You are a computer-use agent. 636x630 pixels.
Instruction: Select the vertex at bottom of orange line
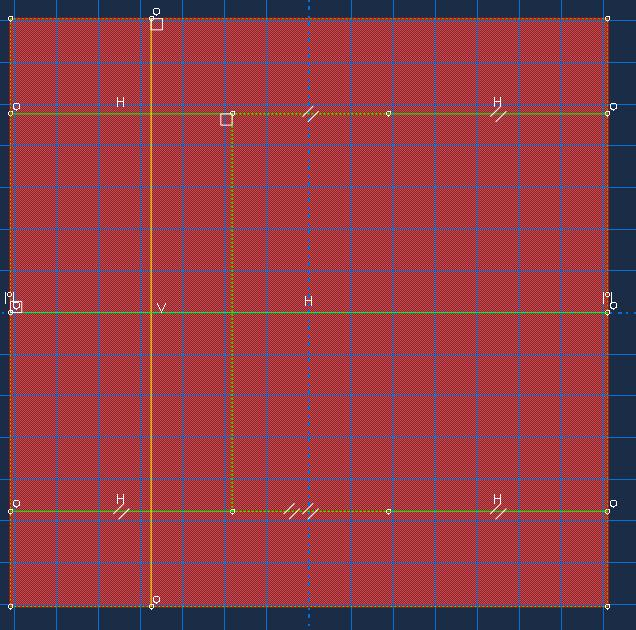[151, 606]
